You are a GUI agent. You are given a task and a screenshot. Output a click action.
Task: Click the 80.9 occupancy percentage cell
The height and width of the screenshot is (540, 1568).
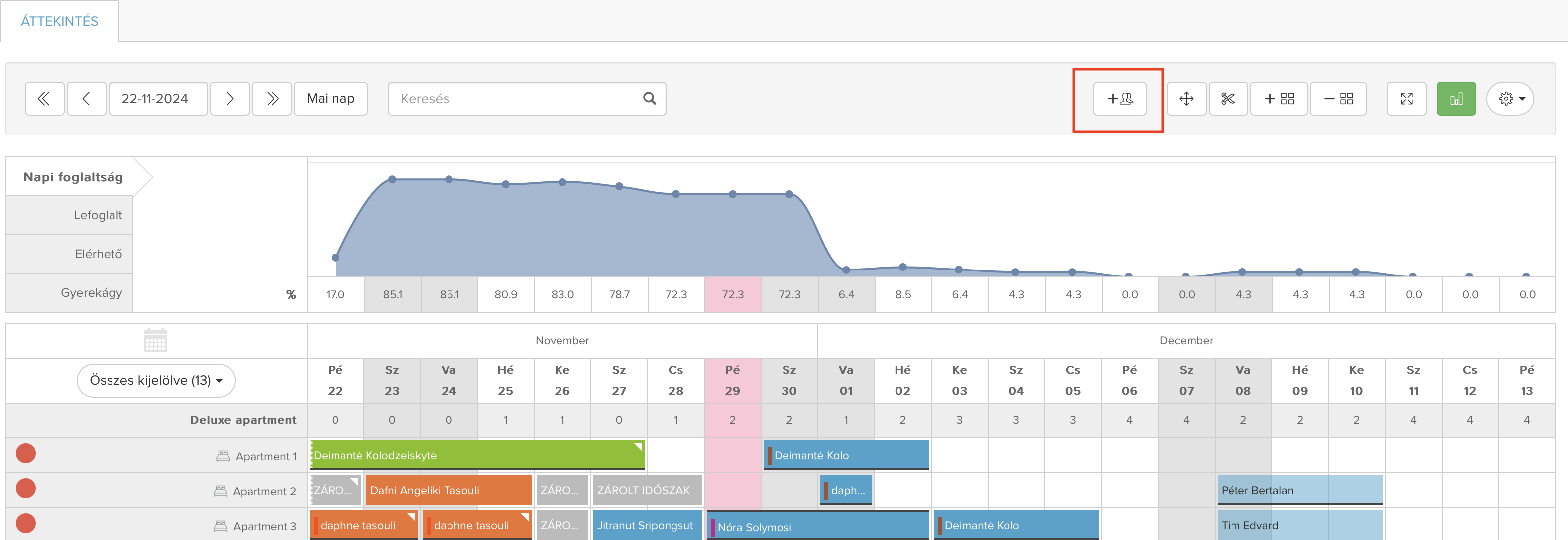506,294
